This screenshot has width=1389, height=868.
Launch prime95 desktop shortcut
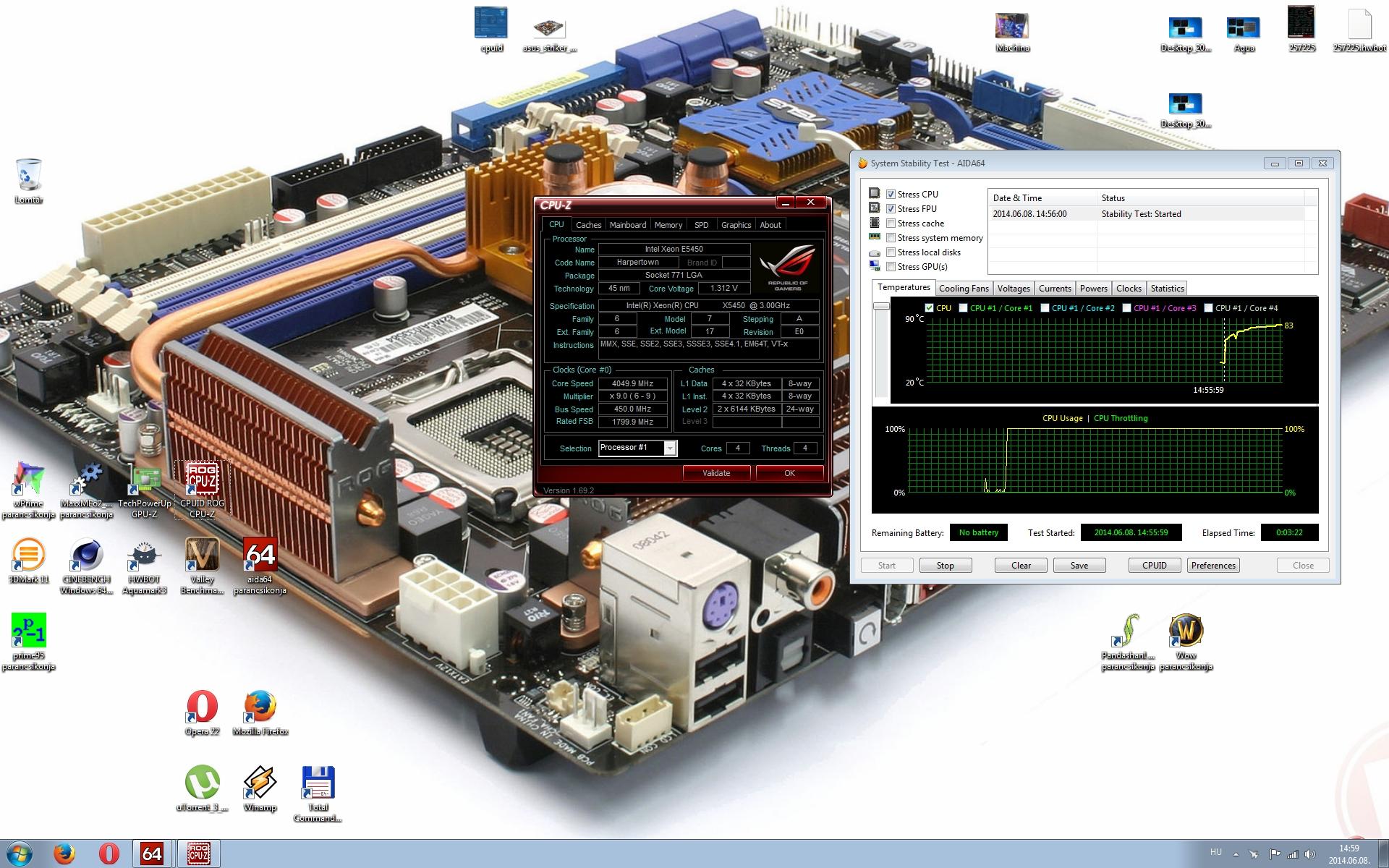[29, 642]
